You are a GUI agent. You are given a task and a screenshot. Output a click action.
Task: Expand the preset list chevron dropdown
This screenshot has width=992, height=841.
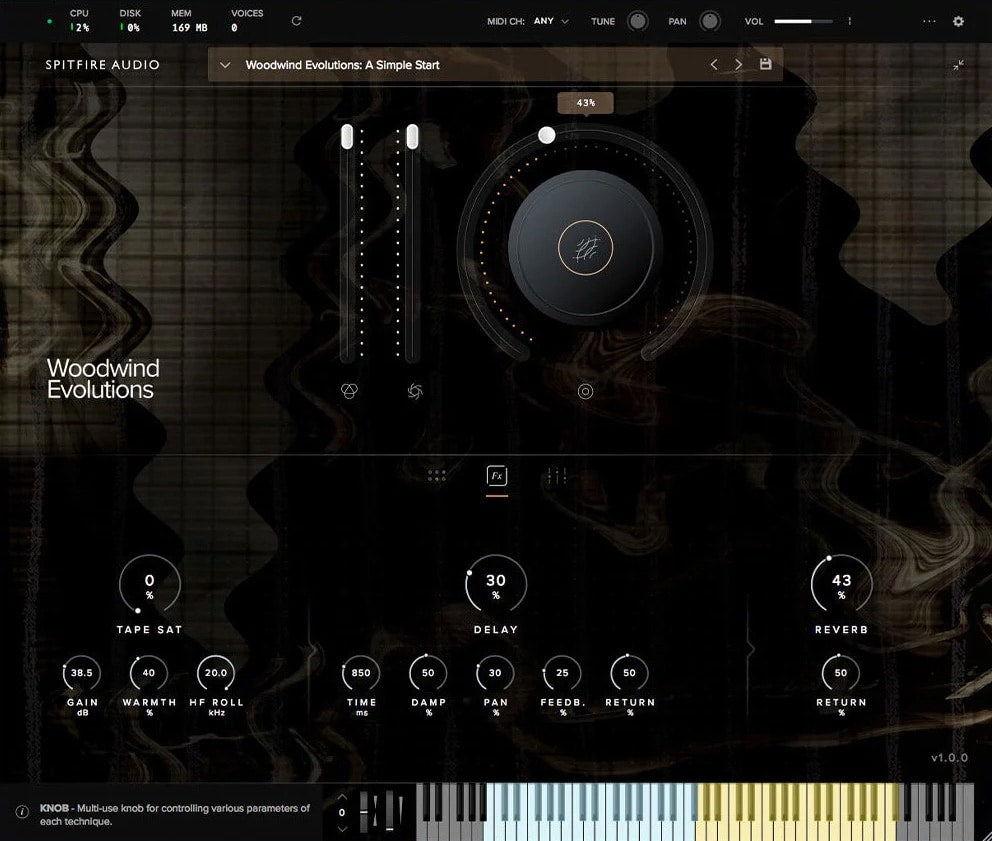click(225, 65)
